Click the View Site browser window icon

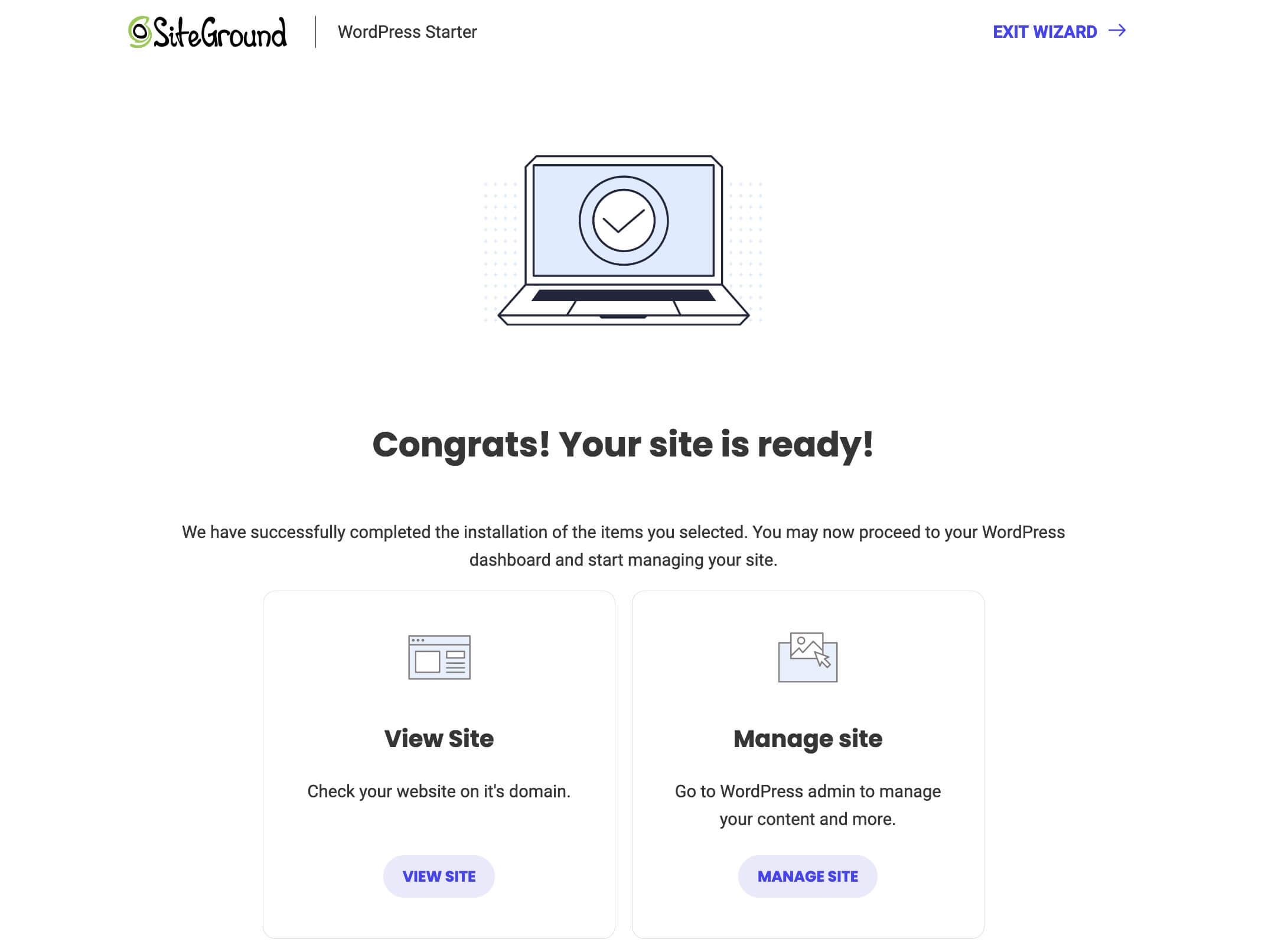pos(439,657)
